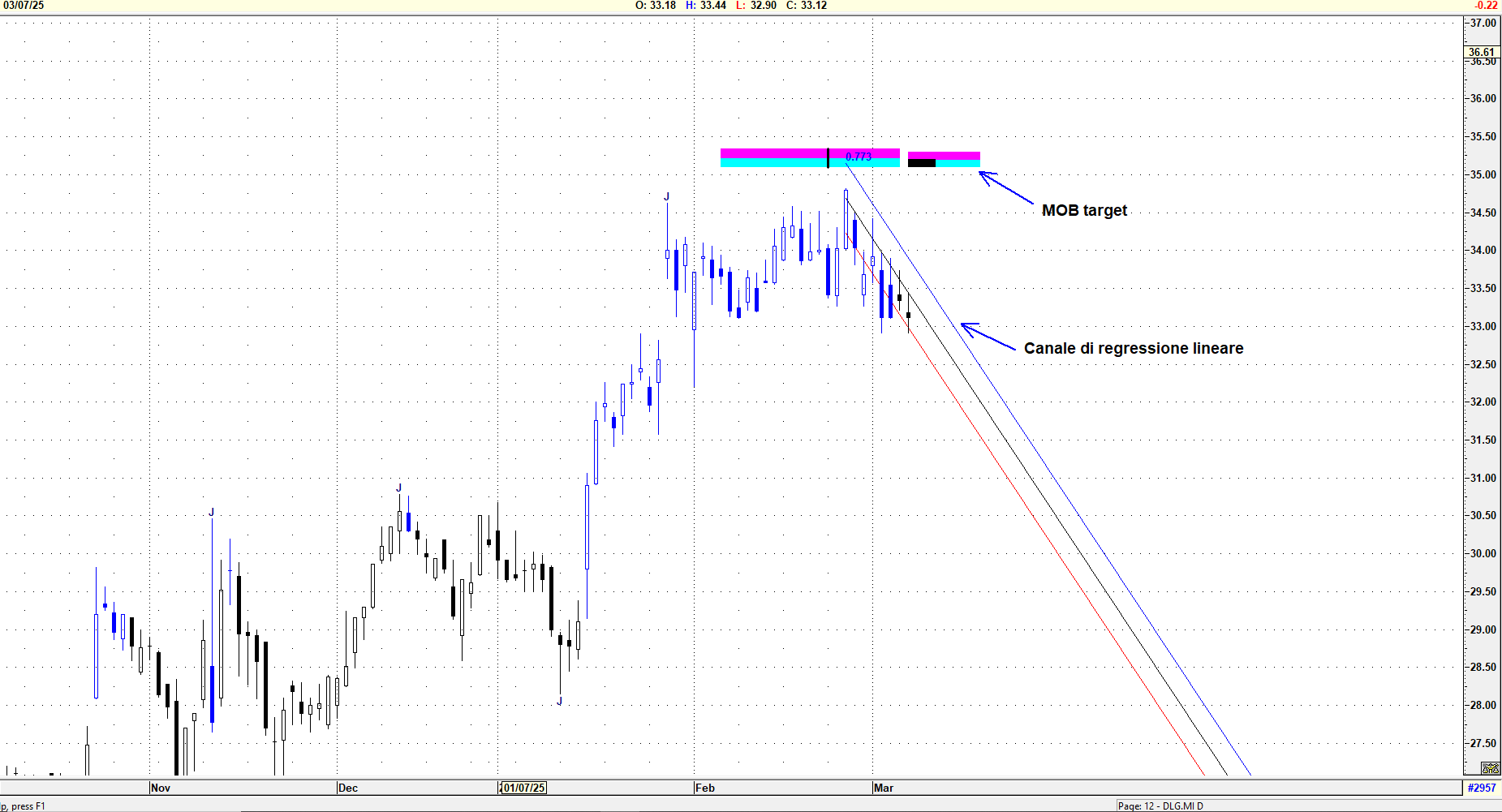Click the 35.00 level on the price scale
Image resolution: width=1502 pixels, height=812 pixels.
(1483, 174)
